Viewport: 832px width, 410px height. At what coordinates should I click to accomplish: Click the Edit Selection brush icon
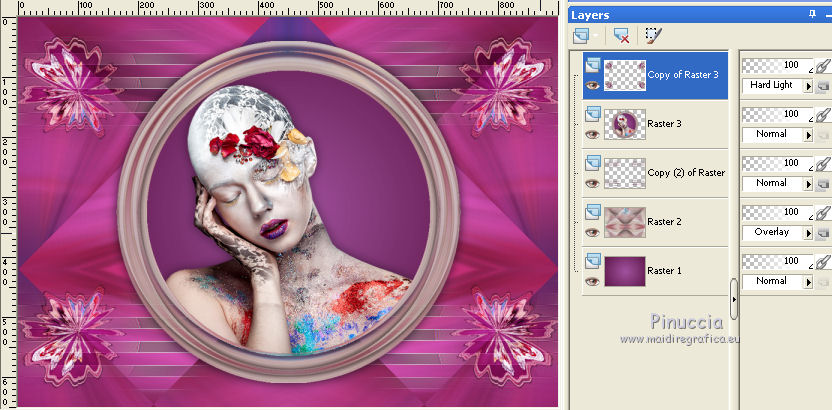pyautogui.click(x=654, y=36)
